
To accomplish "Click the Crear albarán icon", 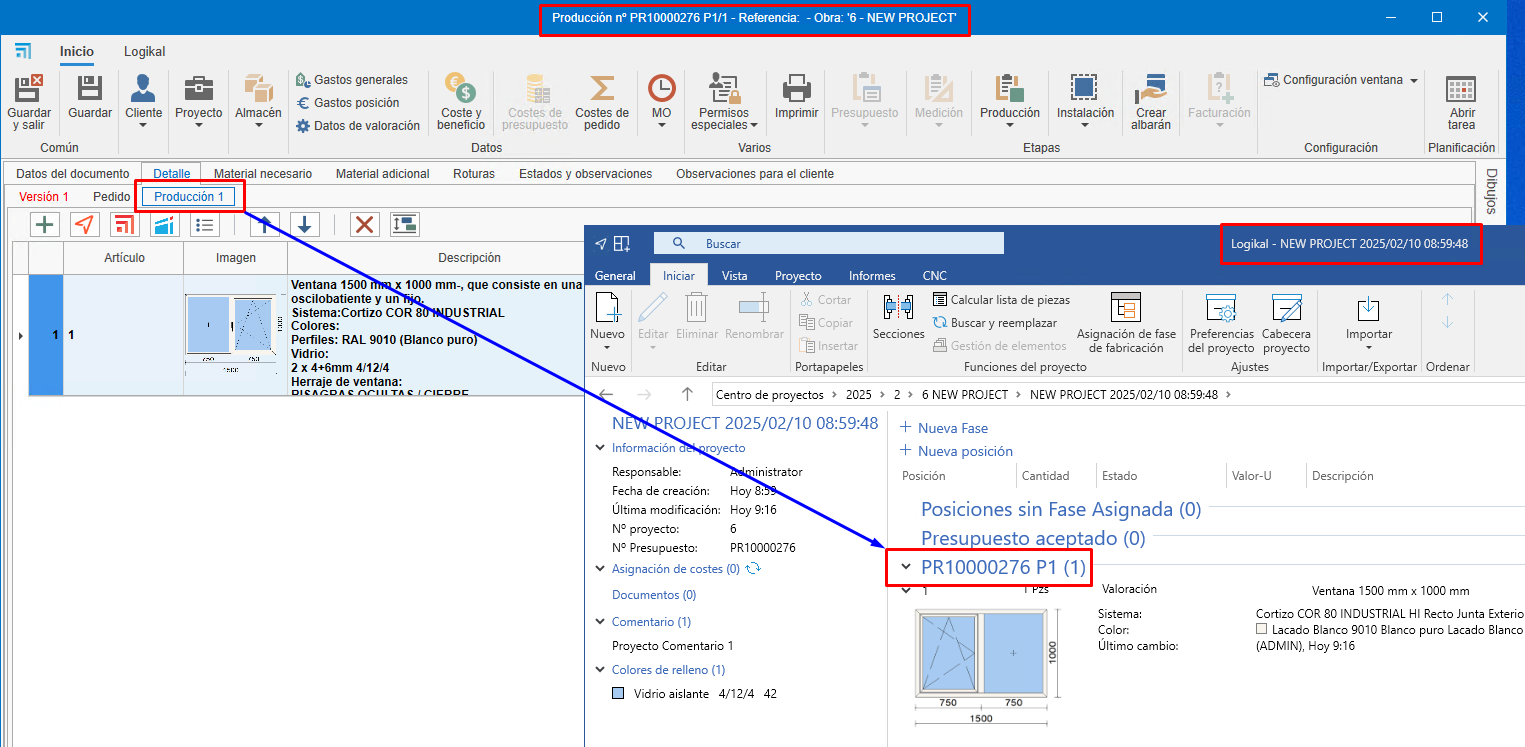I will click(x=1151, y=88).
